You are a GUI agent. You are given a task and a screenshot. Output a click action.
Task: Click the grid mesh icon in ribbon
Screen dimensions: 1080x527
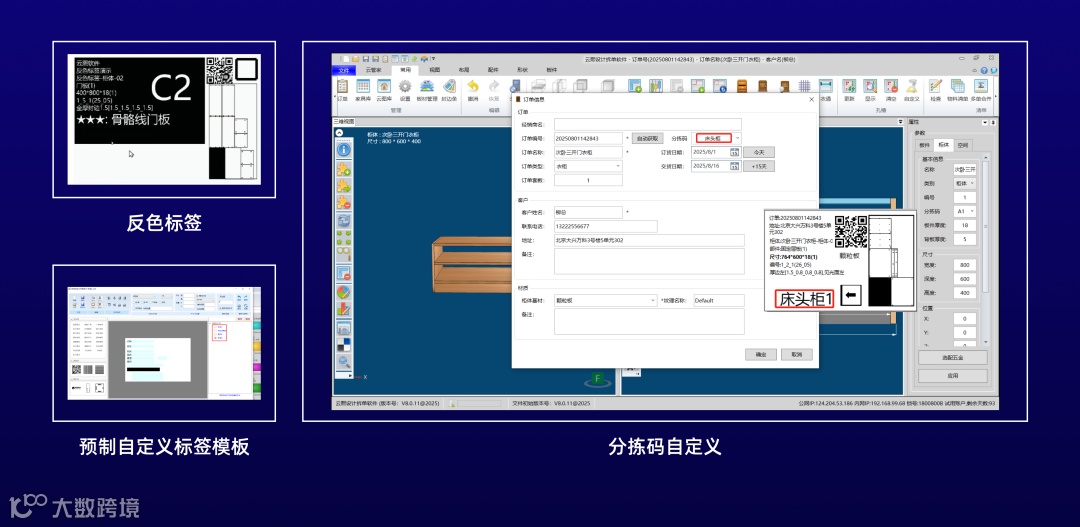[804, 86]
